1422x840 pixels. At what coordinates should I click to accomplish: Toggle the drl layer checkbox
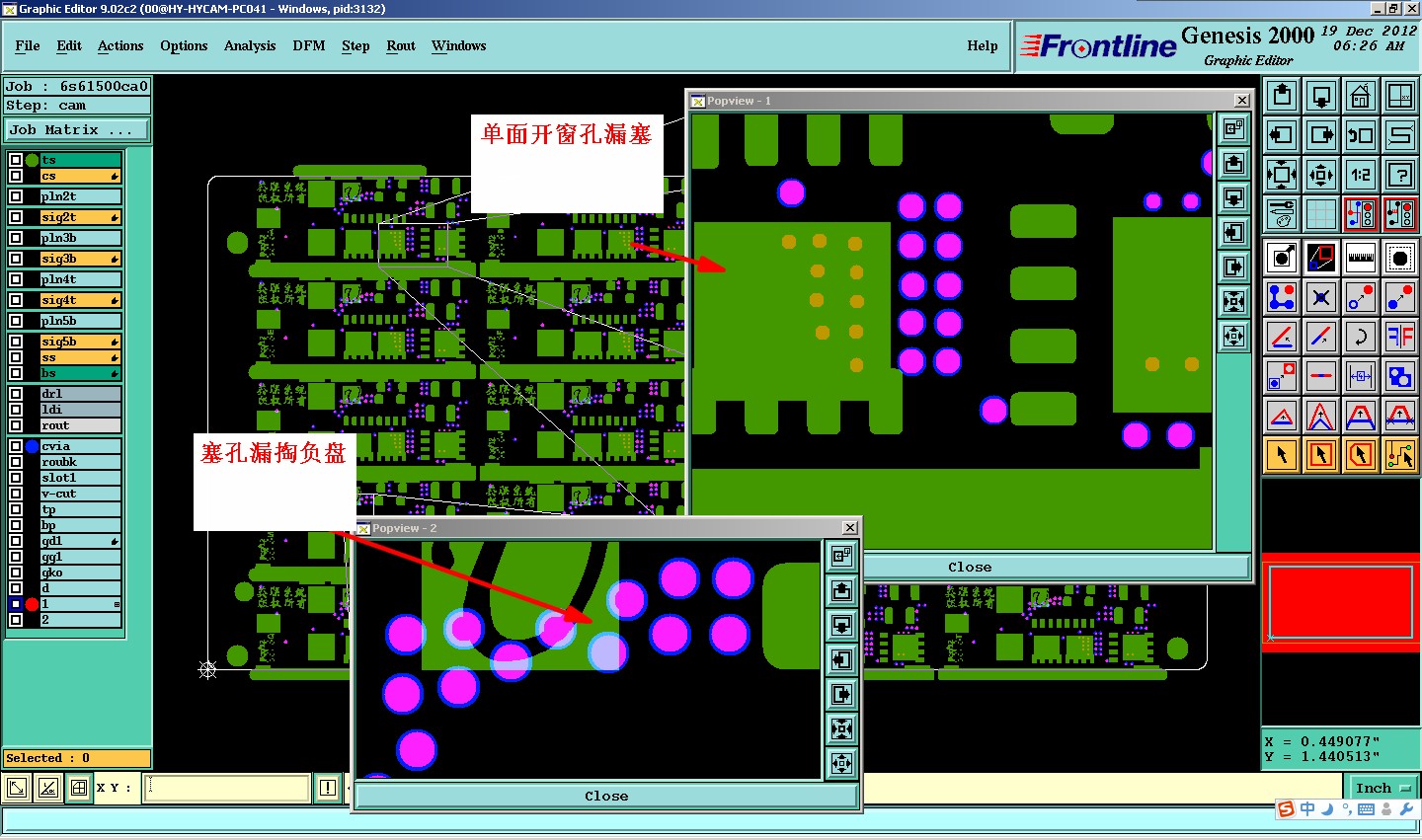(16, 394)
